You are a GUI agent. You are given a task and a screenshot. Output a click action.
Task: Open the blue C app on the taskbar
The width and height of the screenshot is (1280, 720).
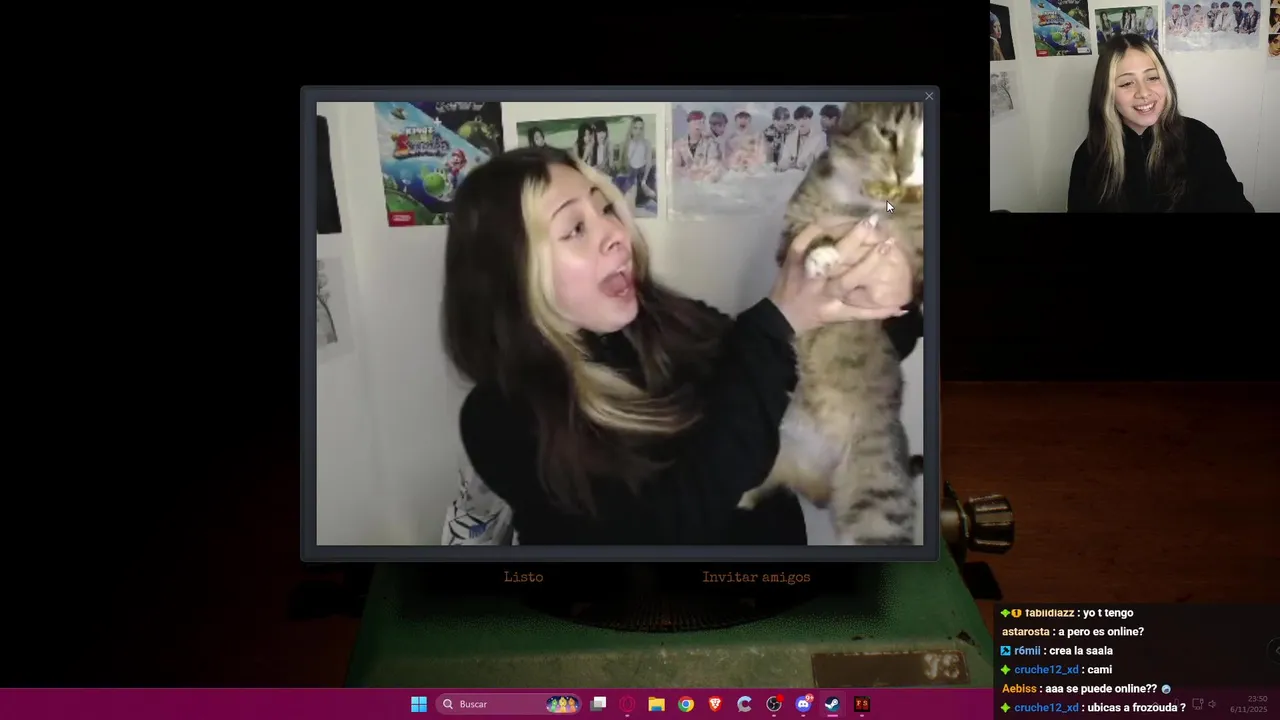point(744,704)
